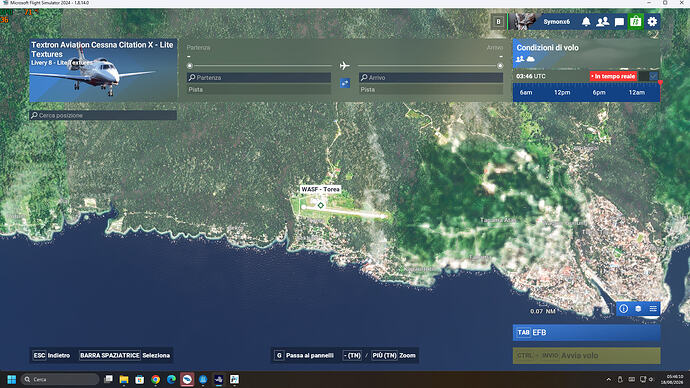Open the settings gear icon

pos(652,22)
